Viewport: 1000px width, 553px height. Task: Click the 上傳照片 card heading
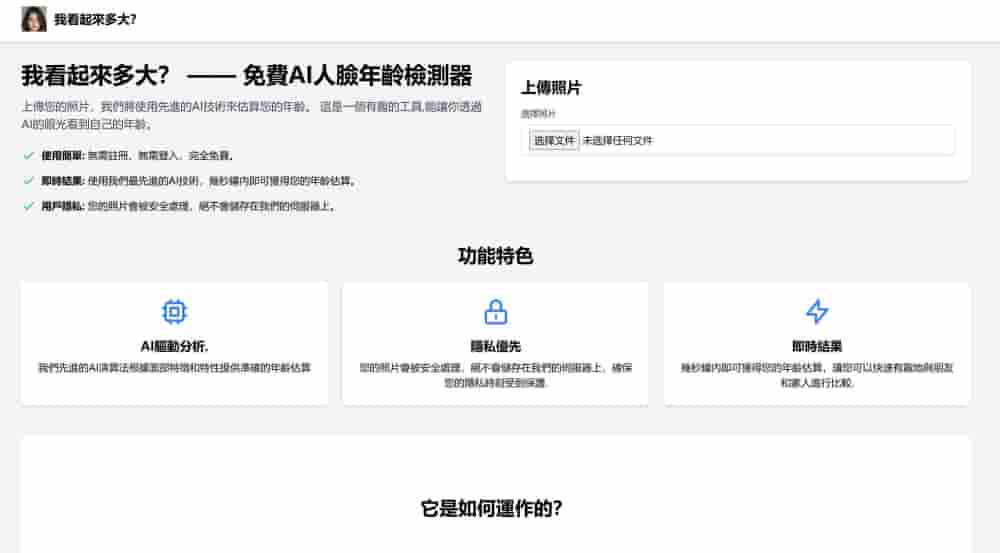click(551, 88)
